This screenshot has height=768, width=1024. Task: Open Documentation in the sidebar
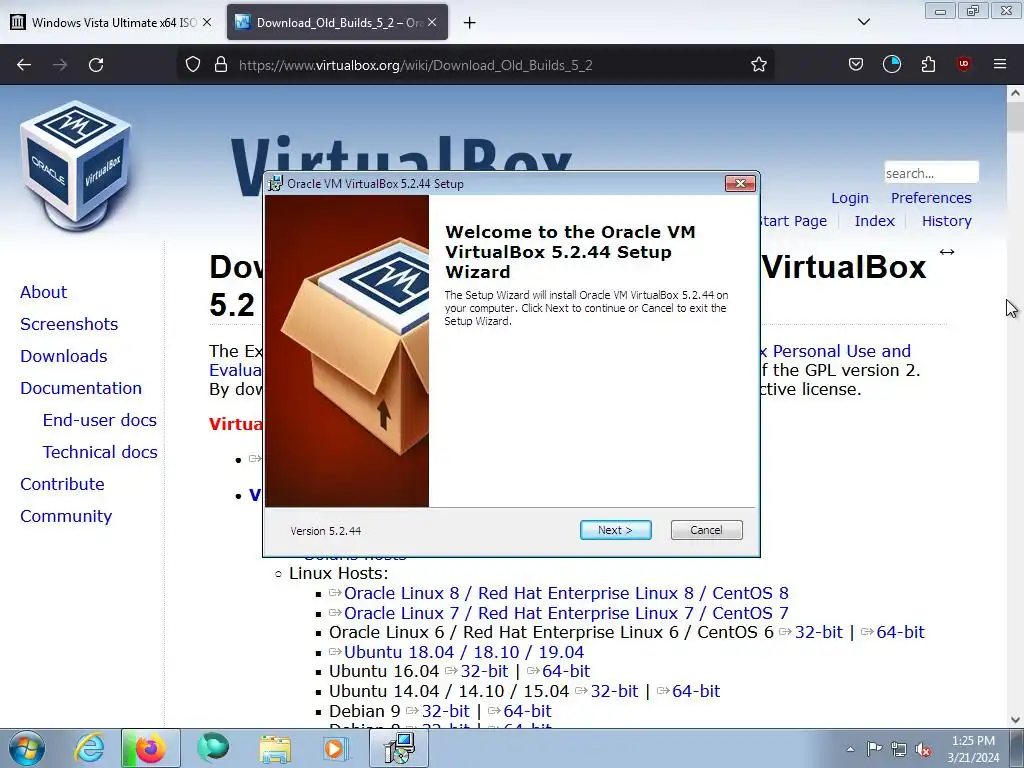click(80, 388)
